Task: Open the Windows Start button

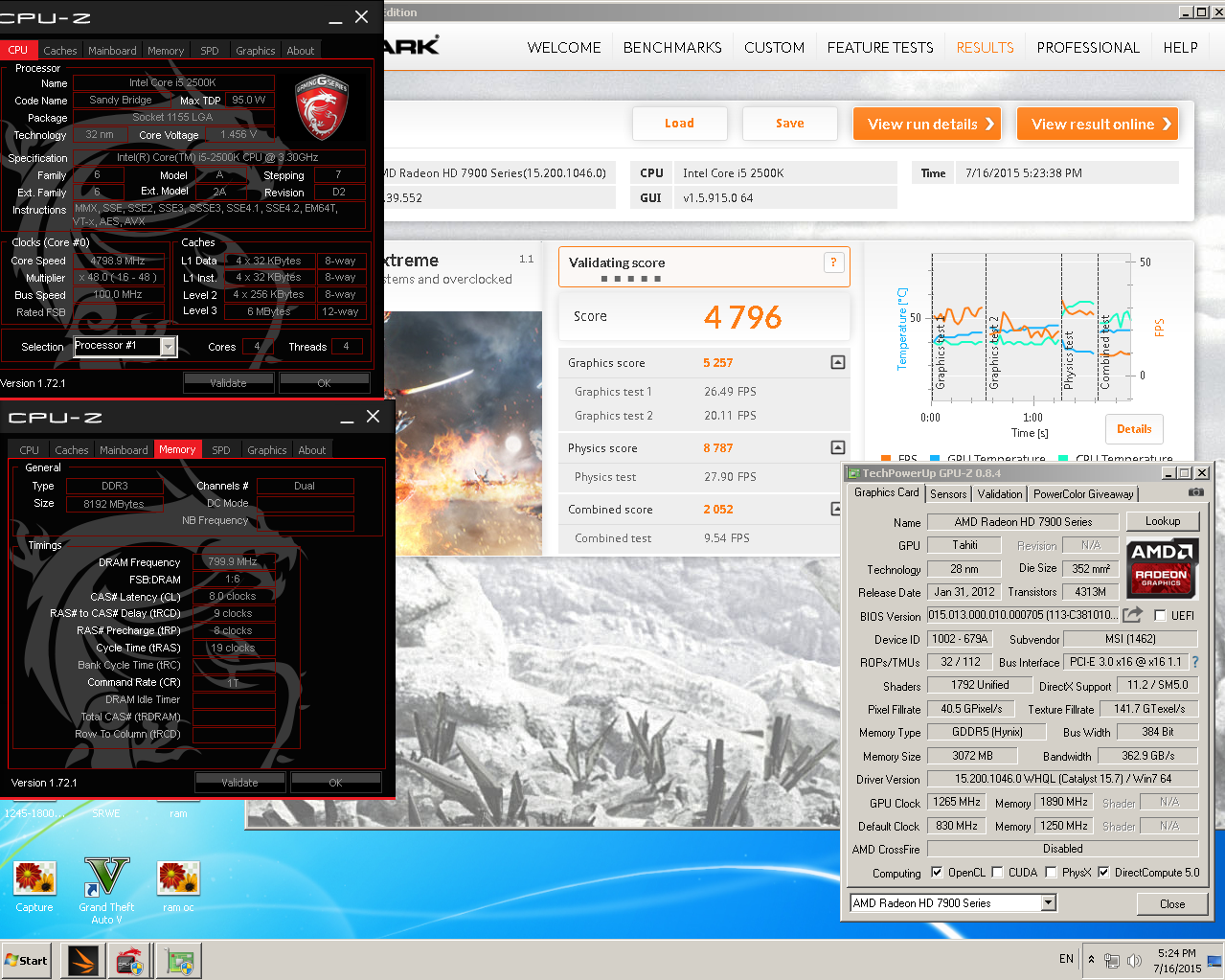Action: pyautogui.click(x=27, y=960)
